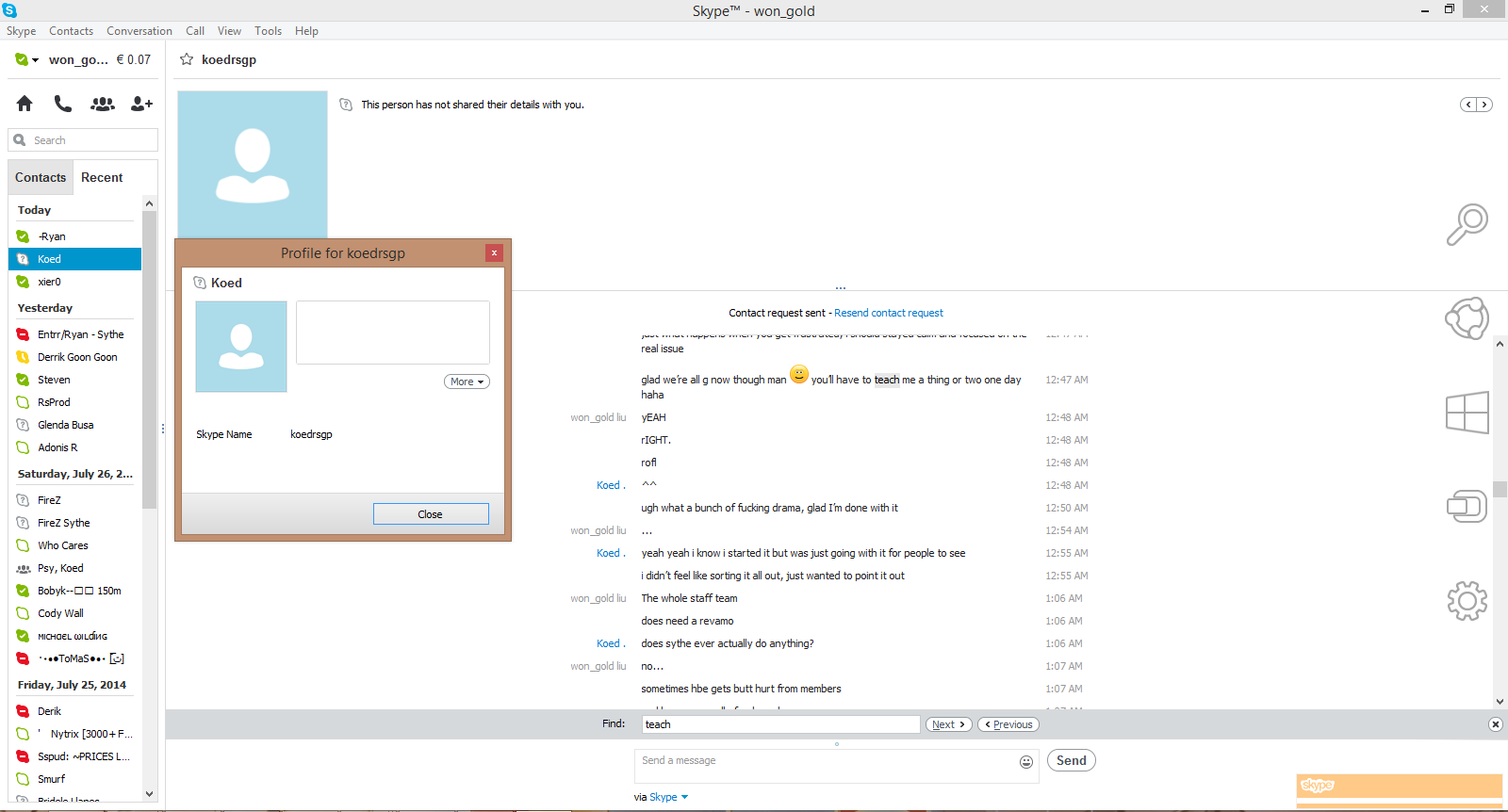This screenshot has width=1508, height=812.
Task: Click in the Find text field
Action: coord(781,724)
